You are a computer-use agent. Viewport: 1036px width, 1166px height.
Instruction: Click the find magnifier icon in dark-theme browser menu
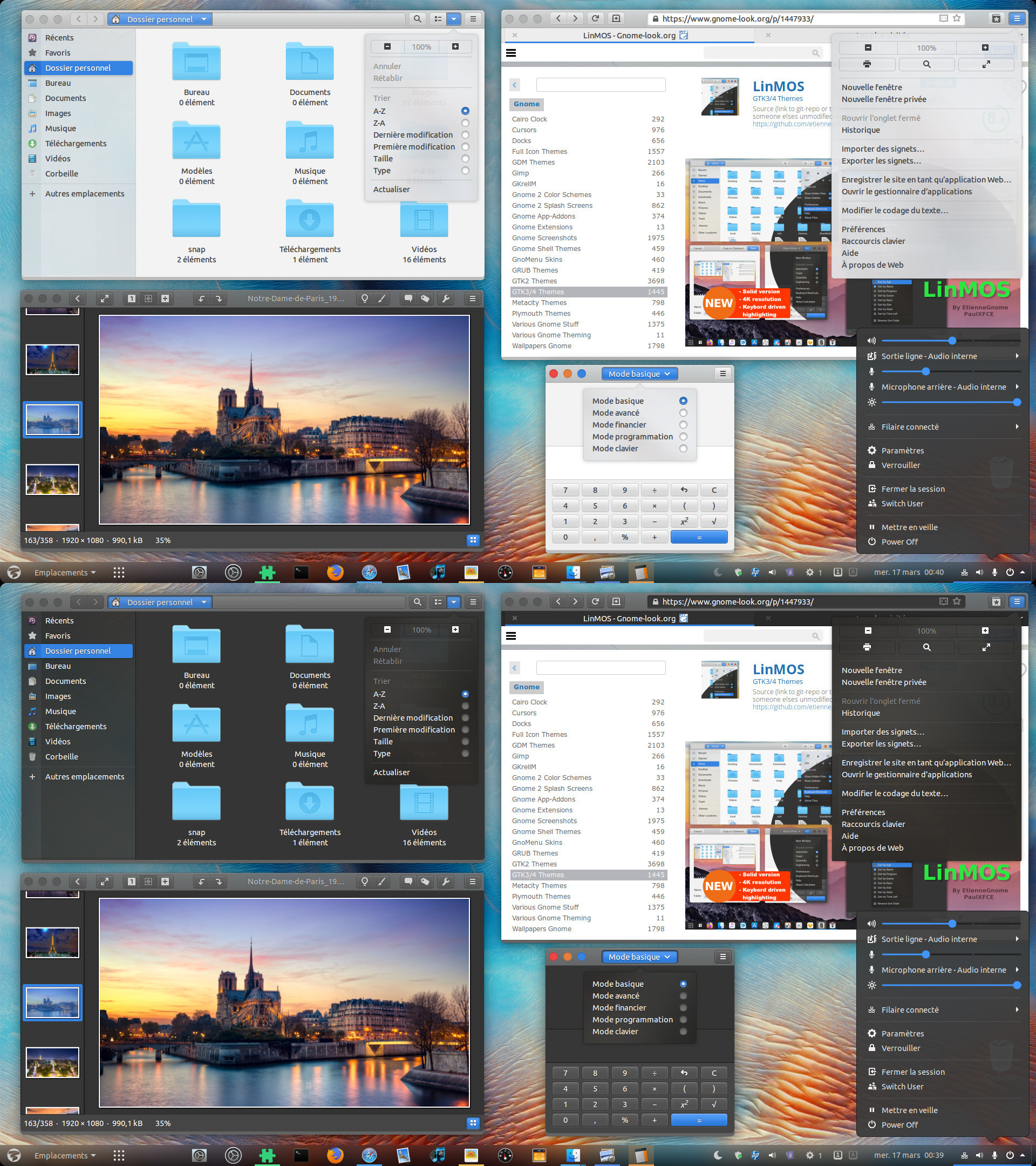pyautogui.click(x=926, y=647)
